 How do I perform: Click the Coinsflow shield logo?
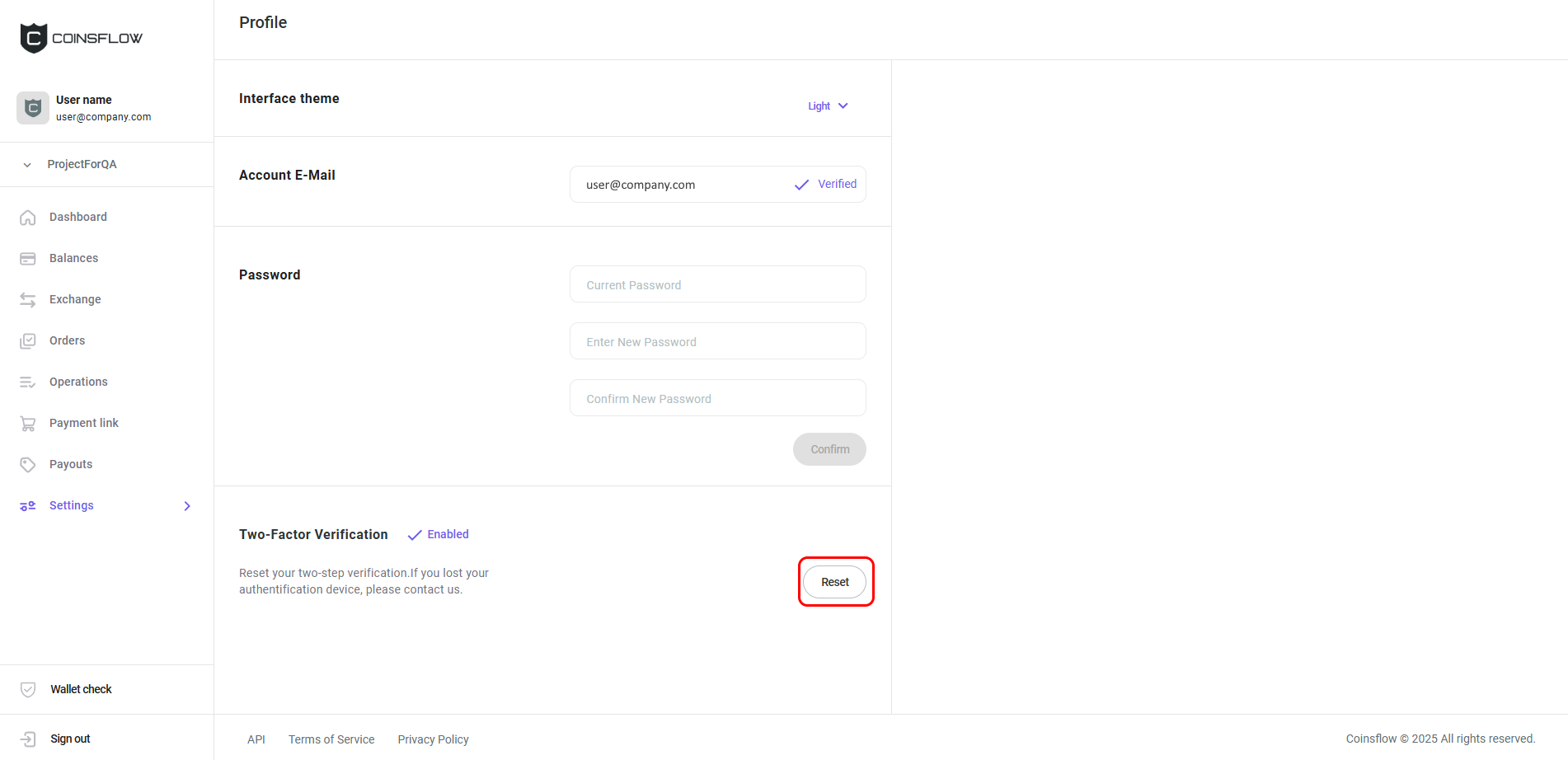click(33, 37)
